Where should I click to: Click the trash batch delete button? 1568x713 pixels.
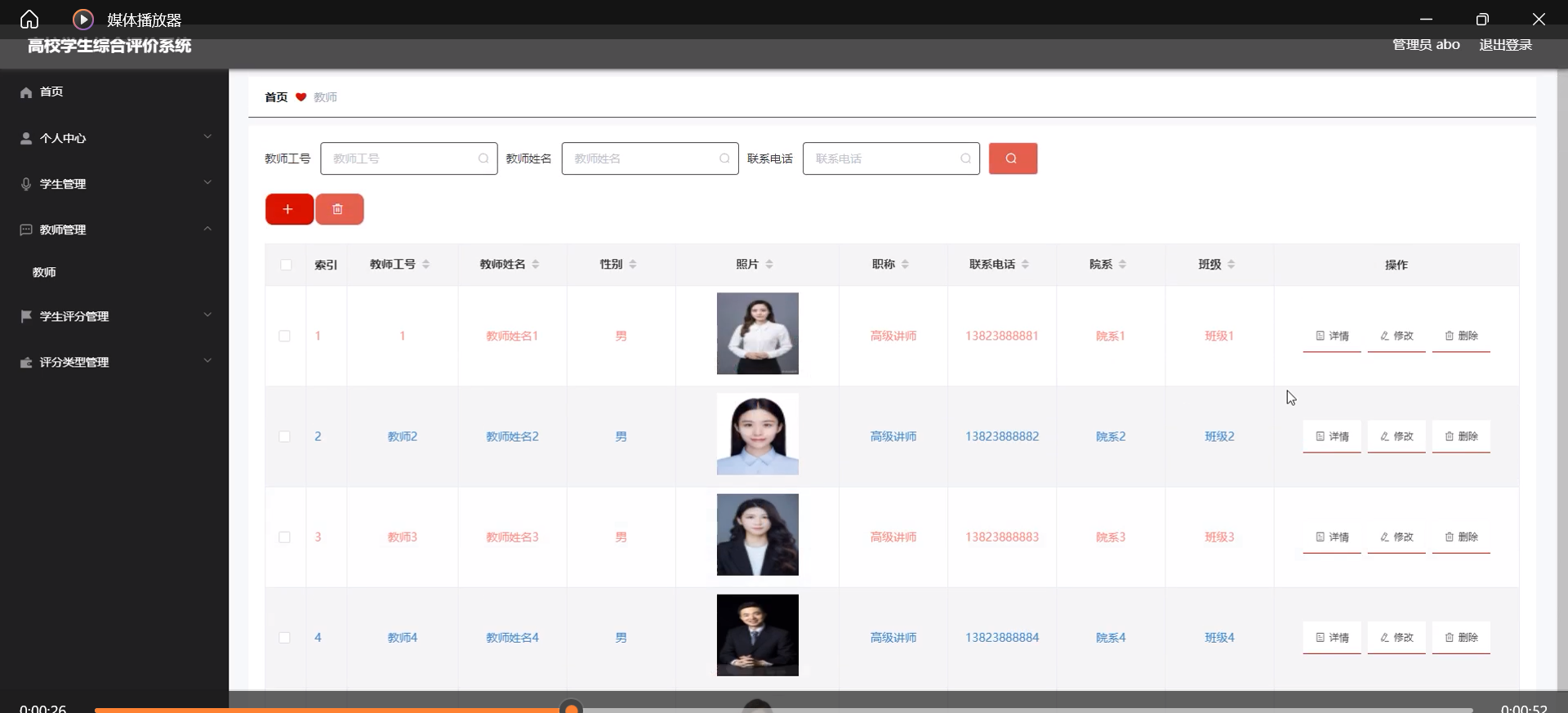339,209
